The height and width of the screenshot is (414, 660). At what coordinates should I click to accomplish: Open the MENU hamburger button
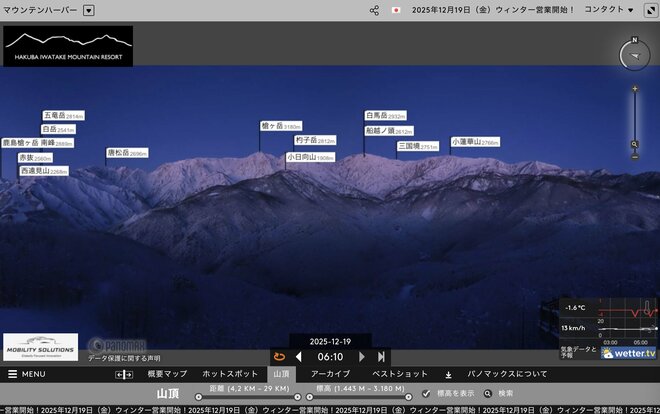pyautogui.click(x=27, y=374)
